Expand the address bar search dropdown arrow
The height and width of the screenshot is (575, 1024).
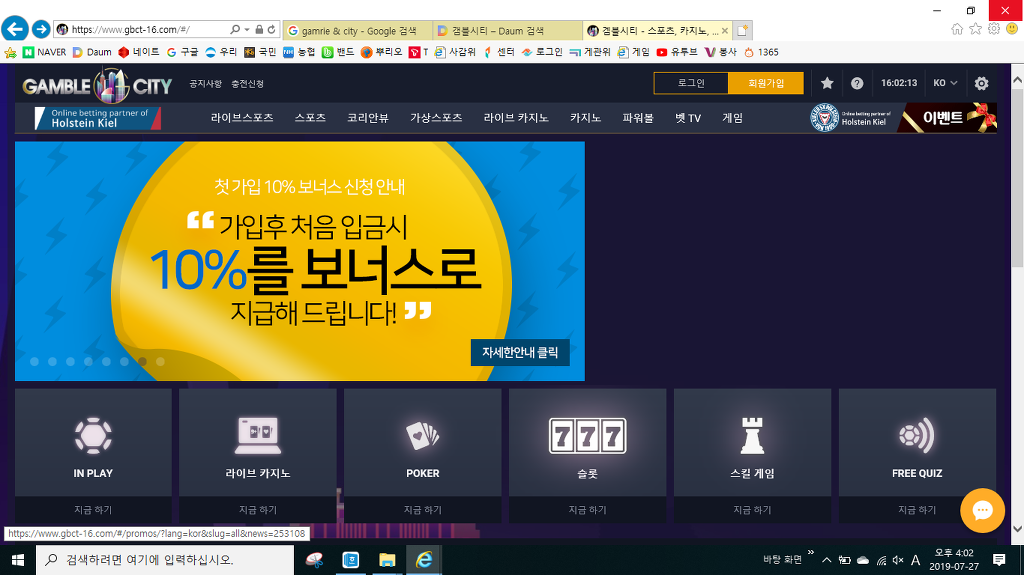(247, 30)
